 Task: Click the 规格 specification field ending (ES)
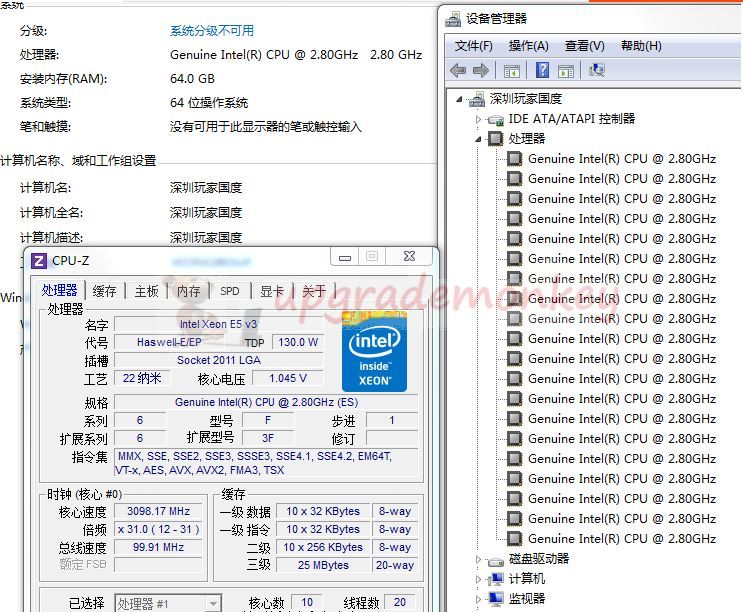(266, 402)
